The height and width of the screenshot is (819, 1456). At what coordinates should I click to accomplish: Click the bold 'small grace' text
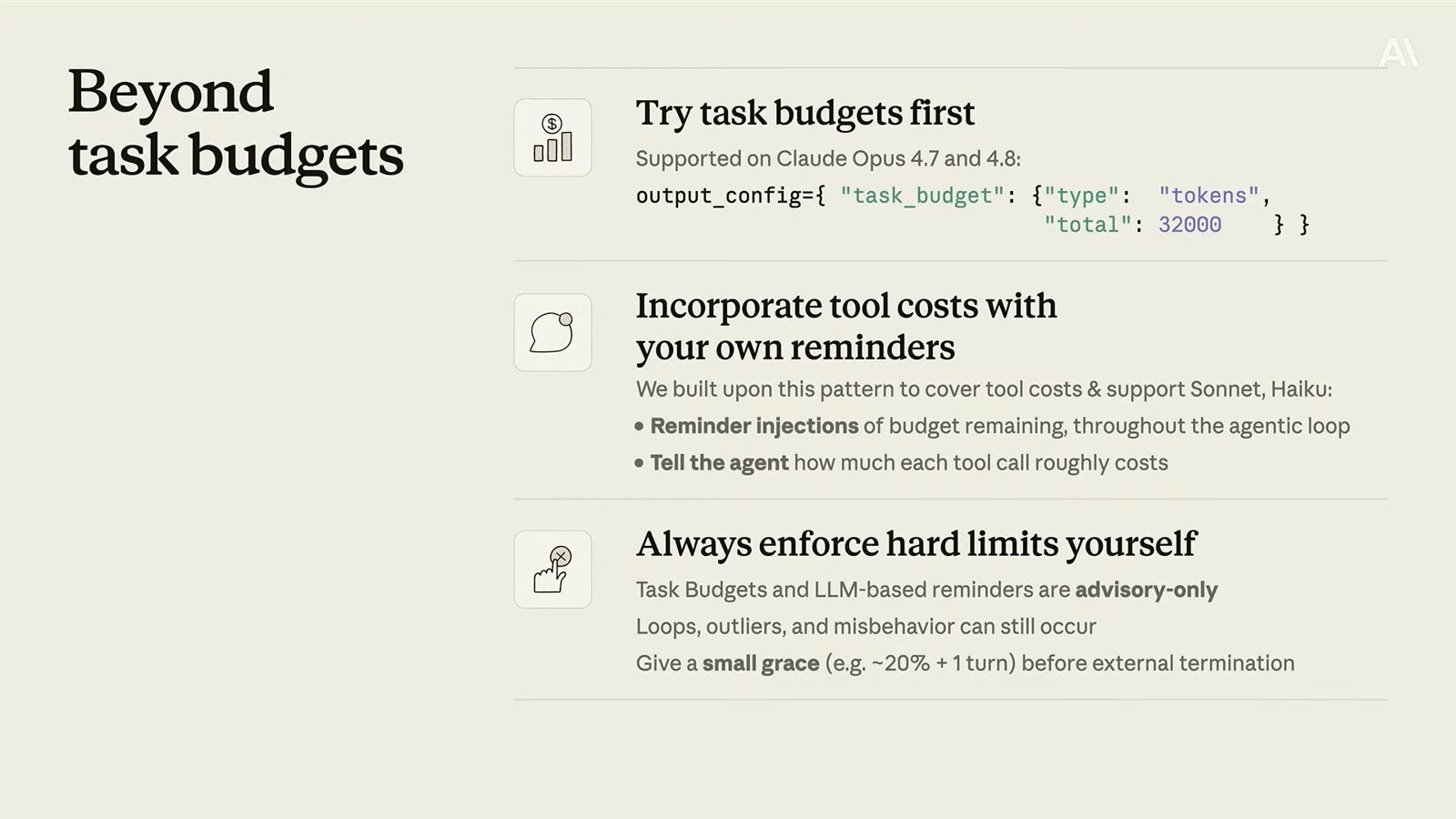coord(760,663)
